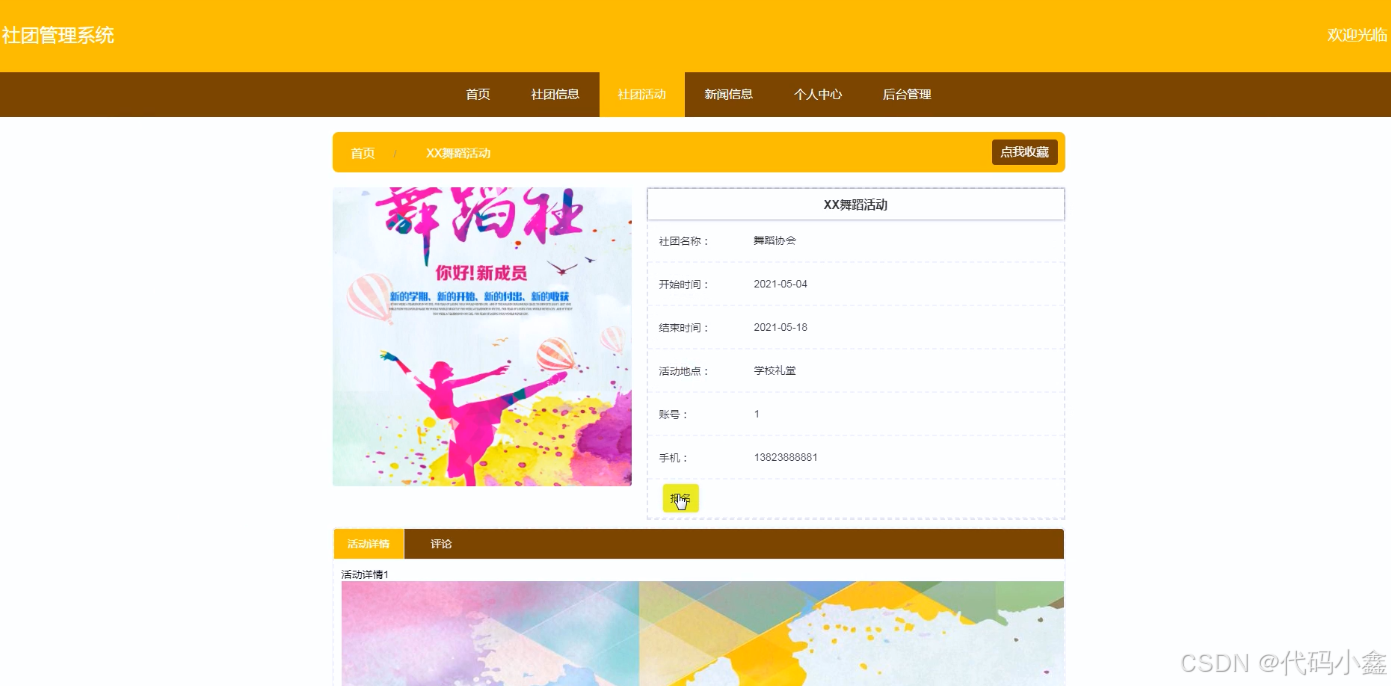The image size is (1391, 686).
Task: Click the XX舞蹈活动 title heading
Action: click(856, 204)
